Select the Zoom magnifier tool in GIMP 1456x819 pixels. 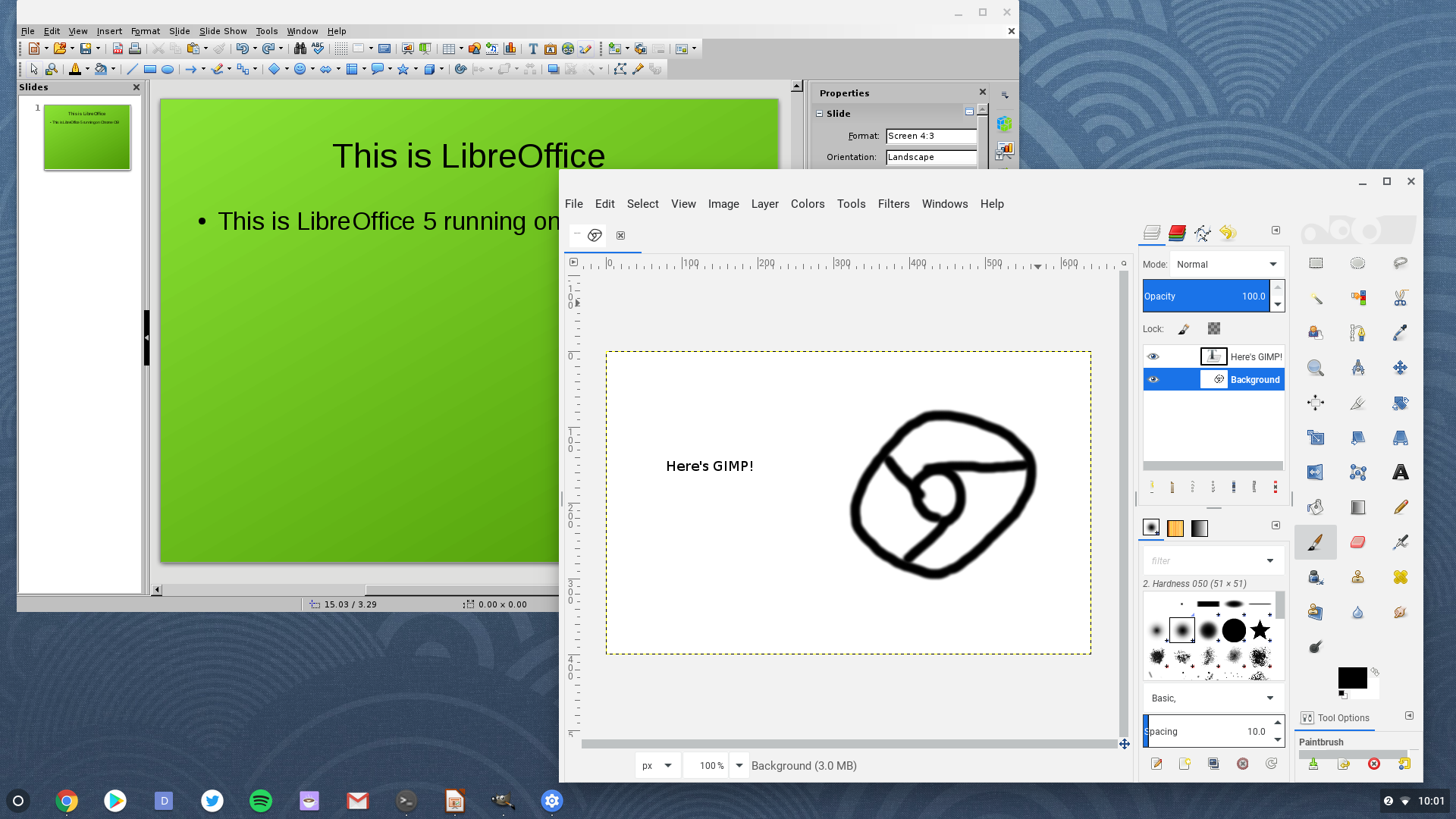click(x=1316, y=368)
